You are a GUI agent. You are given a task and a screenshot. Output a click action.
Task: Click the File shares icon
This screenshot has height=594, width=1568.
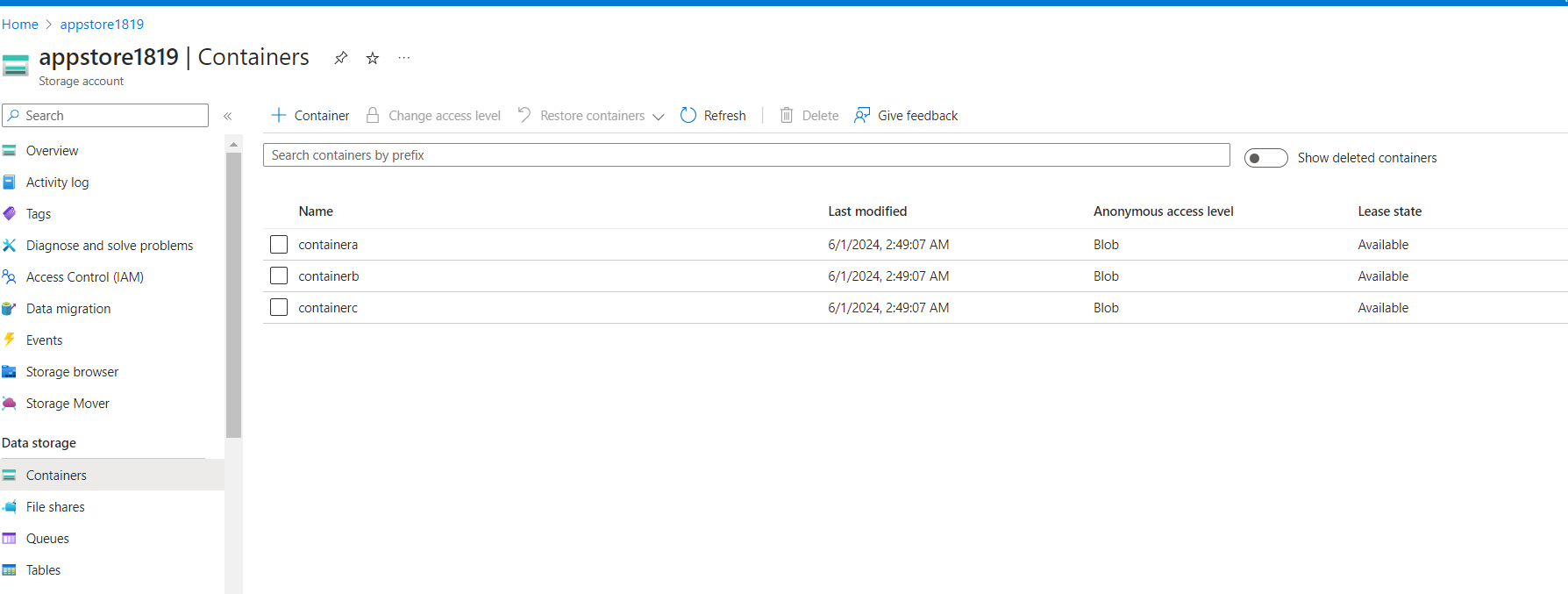[9, 507]
